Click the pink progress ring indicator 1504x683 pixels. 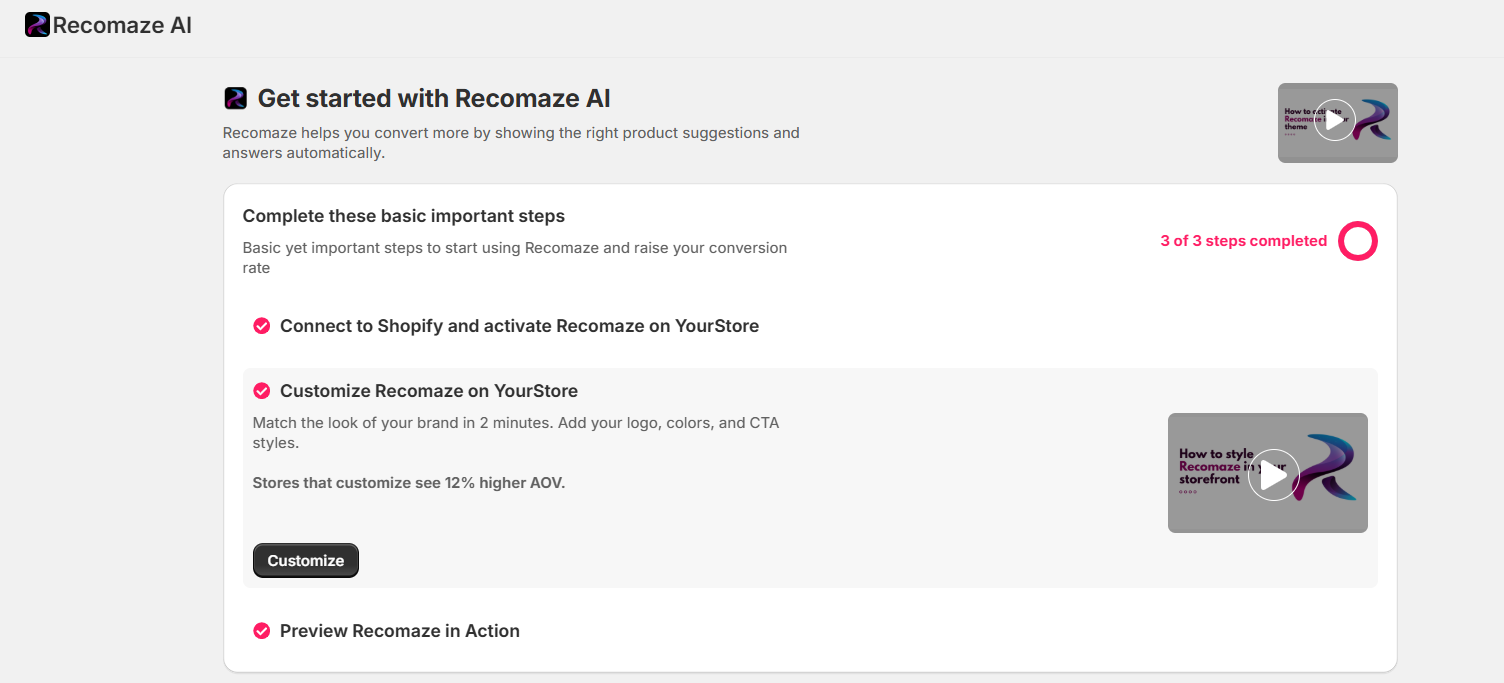[x=1358, y=241]
